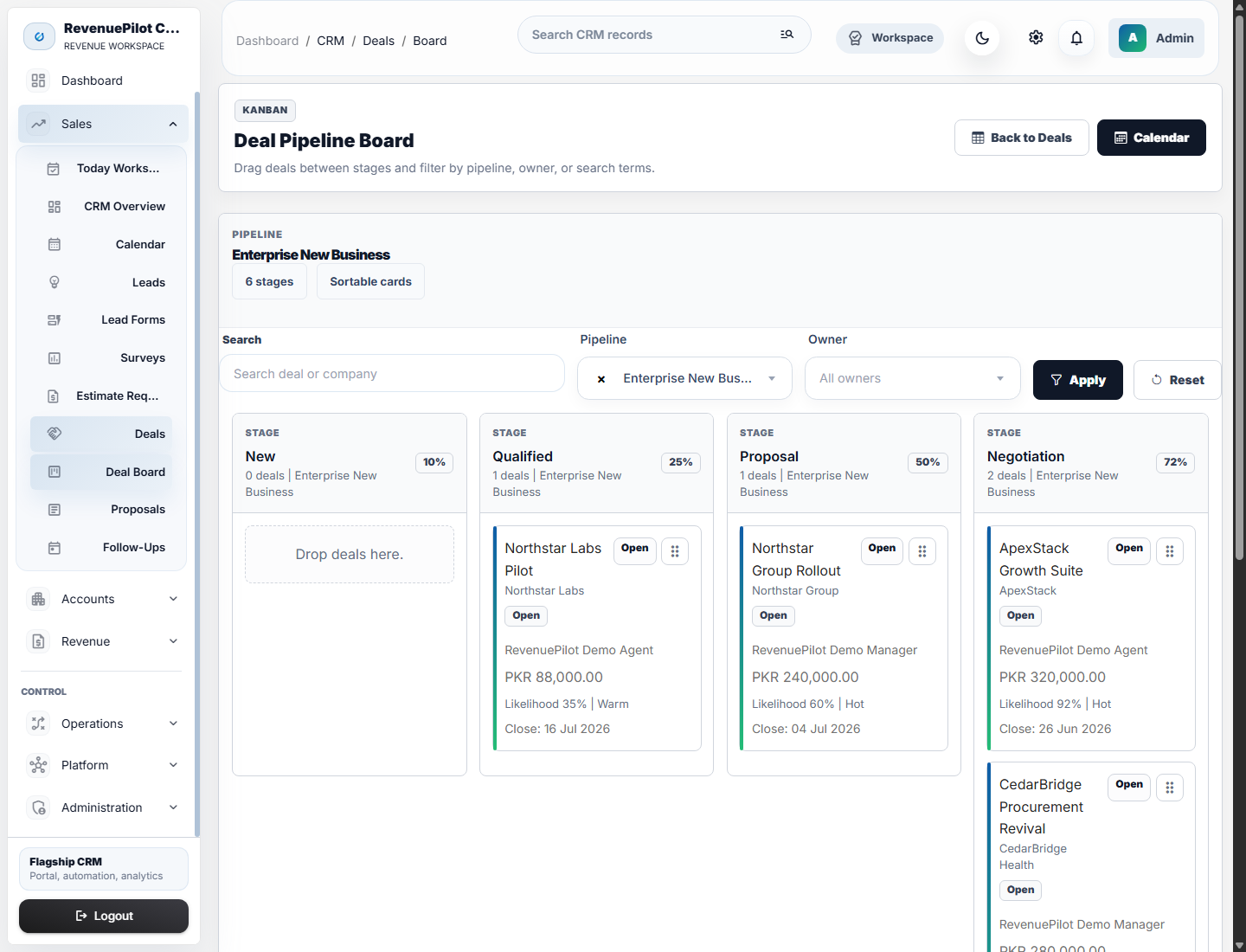Click drag handle on ApexStack Growth Suite
1246x952 pixels.
coord(1170,551)
